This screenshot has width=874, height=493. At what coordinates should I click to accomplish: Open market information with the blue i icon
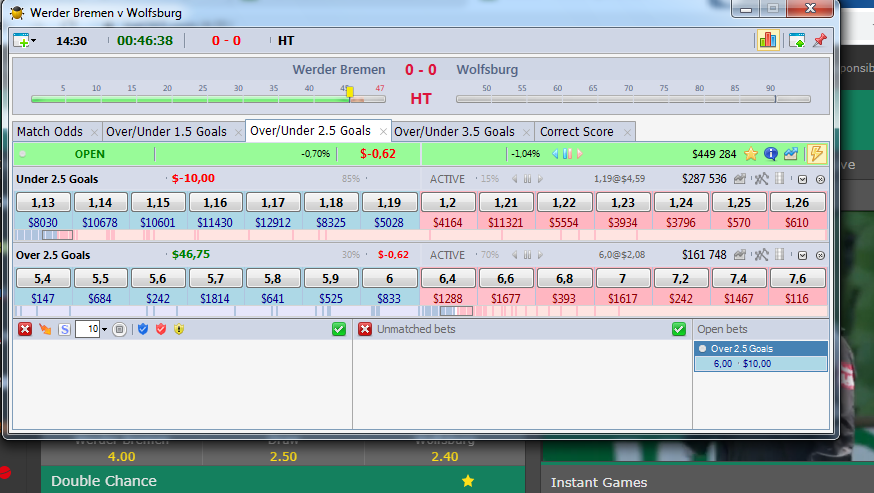[x=771, y=154]
